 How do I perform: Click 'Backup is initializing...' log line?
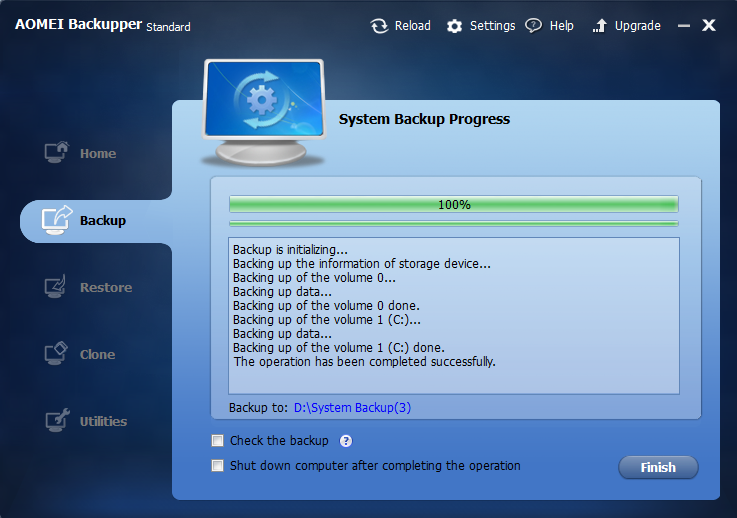pyautogui.click(x=290, y=250)
